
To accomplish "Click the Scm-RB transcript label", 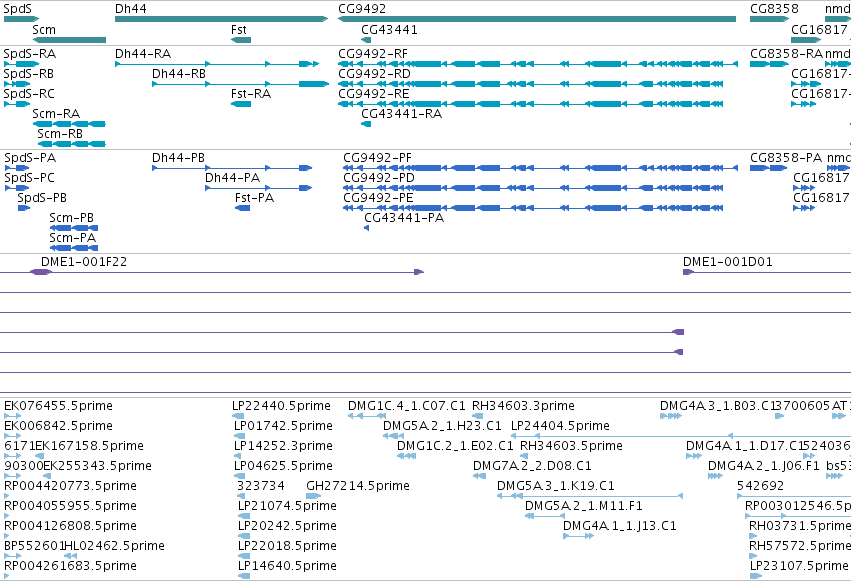I will pos(60,134).
